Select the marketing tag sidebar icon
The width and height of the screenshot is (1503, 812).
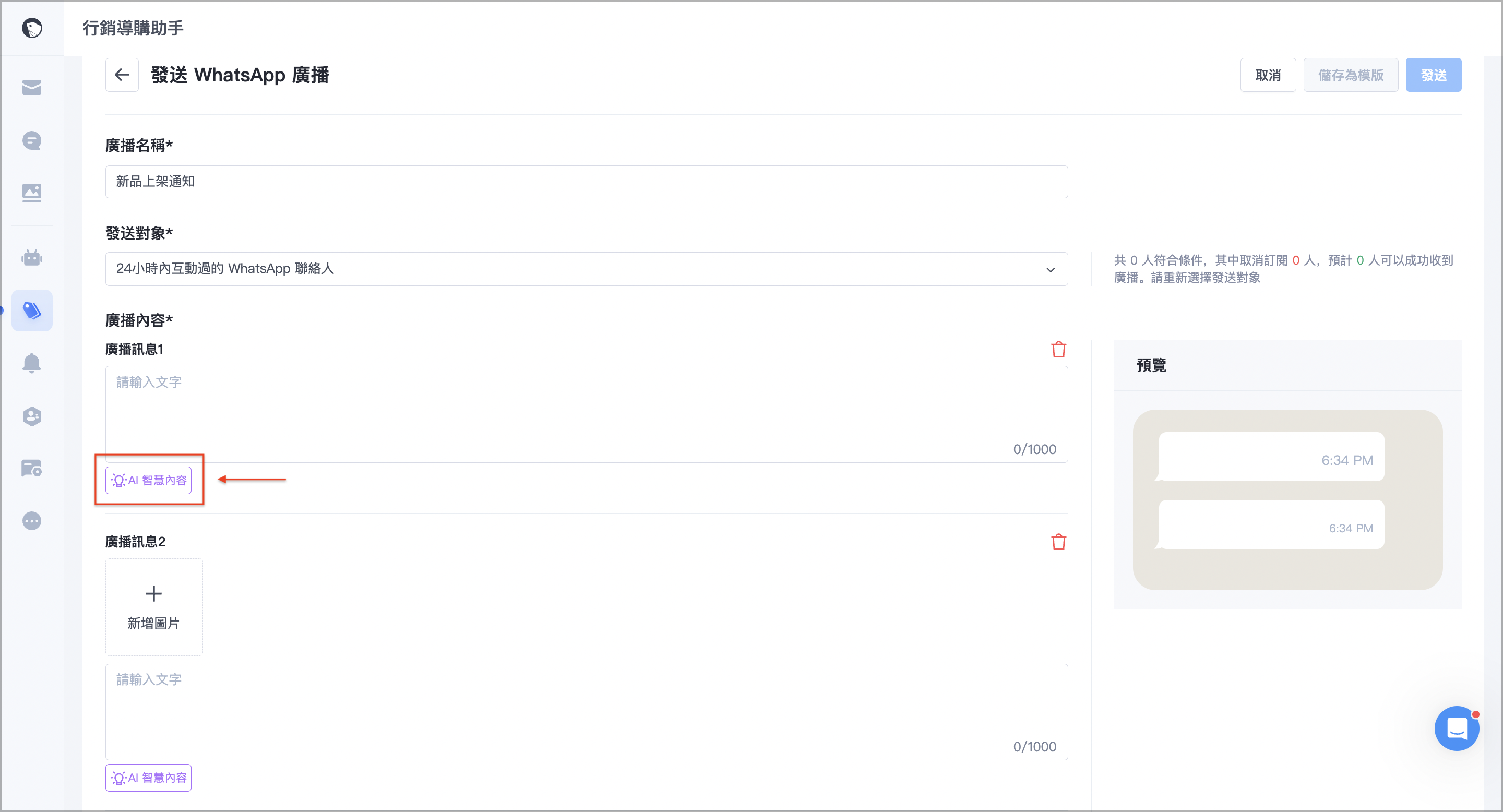[31, 311]
